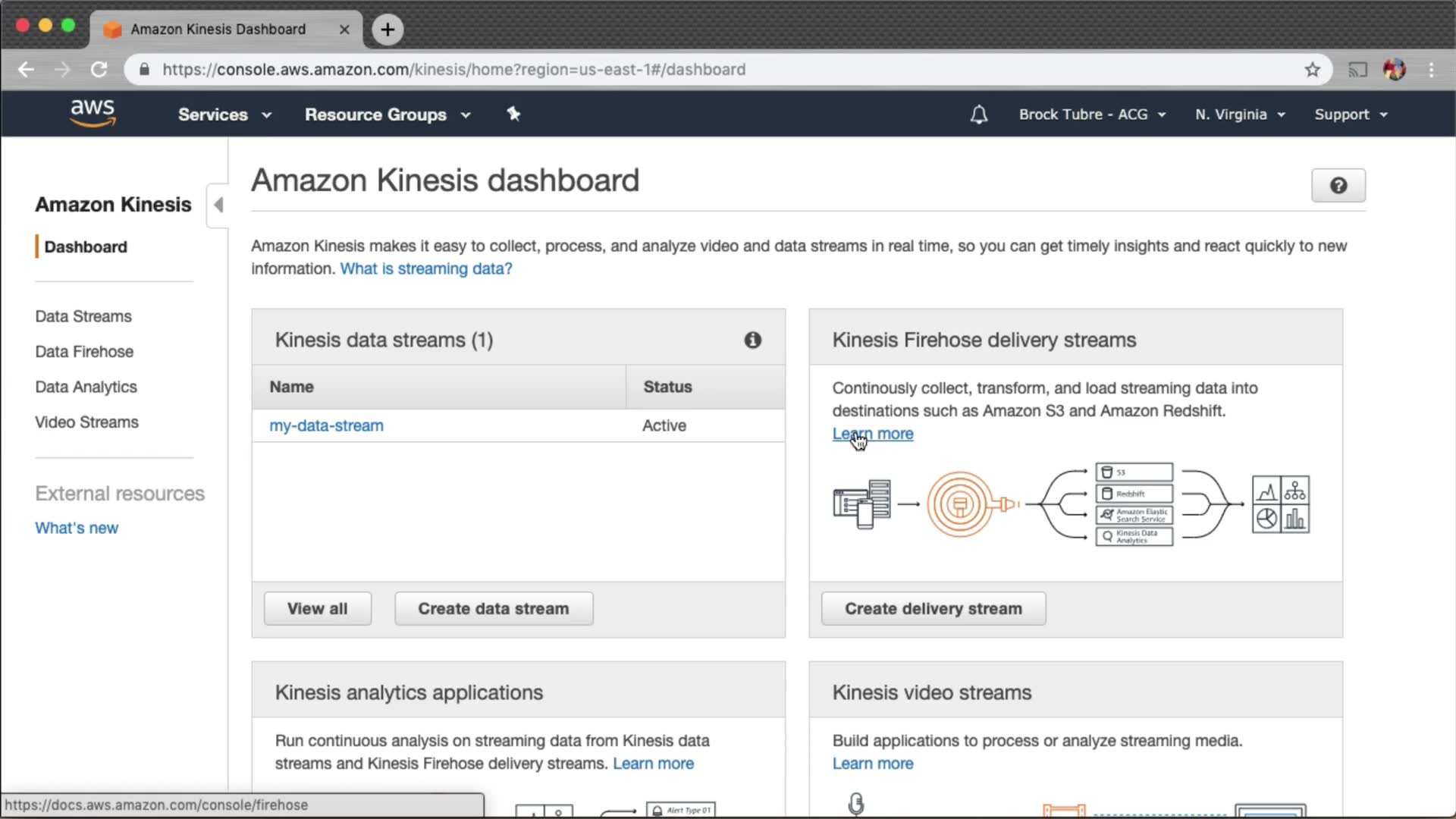Bookmark page with the star icon
Image resolution: width=1456 pixels, height=819 pixels.
[1313, 70]
